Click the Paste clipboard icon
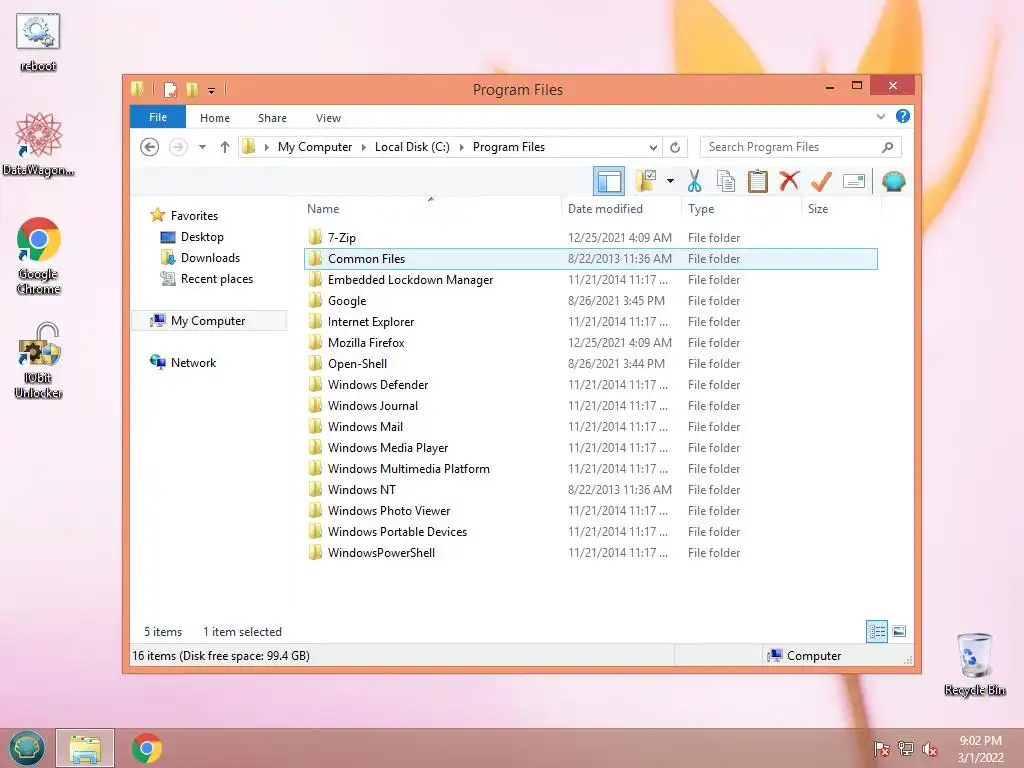Viewport: 1024px width, 768px height. tap(757, 181)
